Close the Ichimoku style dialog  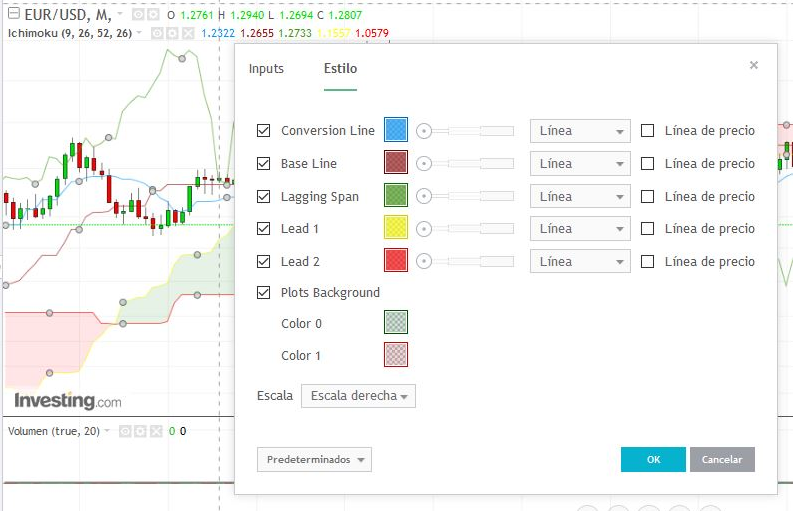click(x=754, y=65)
